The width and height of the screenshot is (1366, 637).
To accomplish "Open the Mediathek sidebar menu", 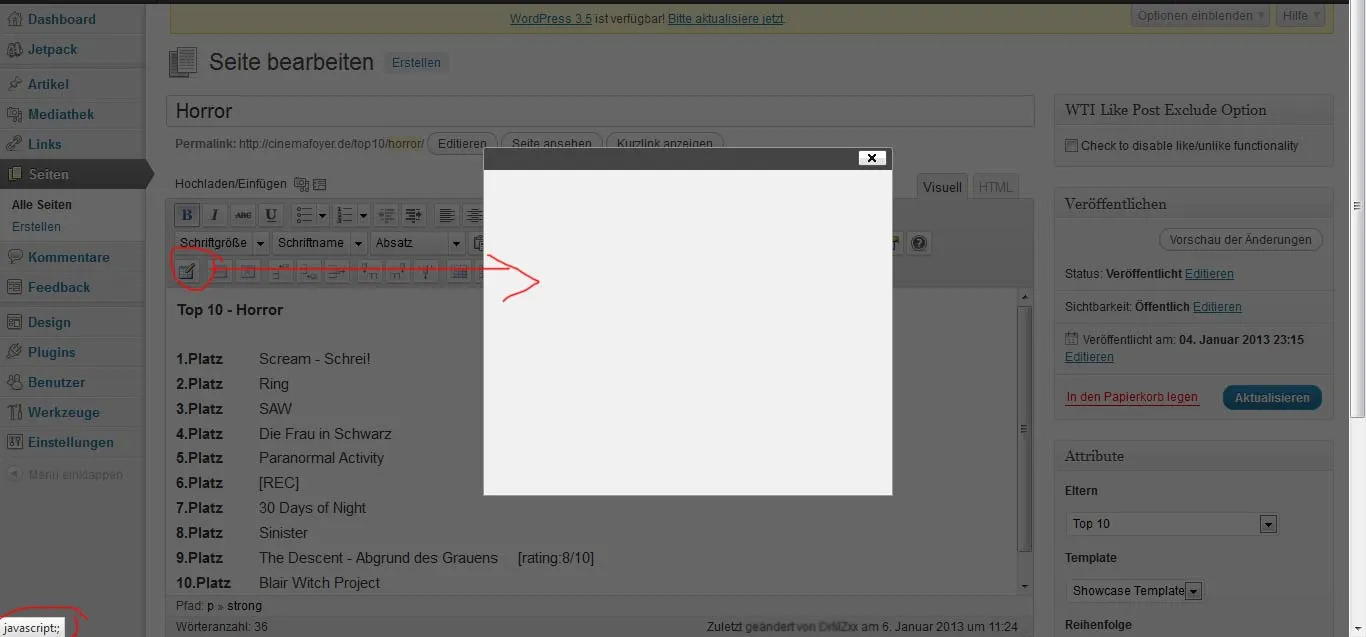I will [x=61, y=114].
